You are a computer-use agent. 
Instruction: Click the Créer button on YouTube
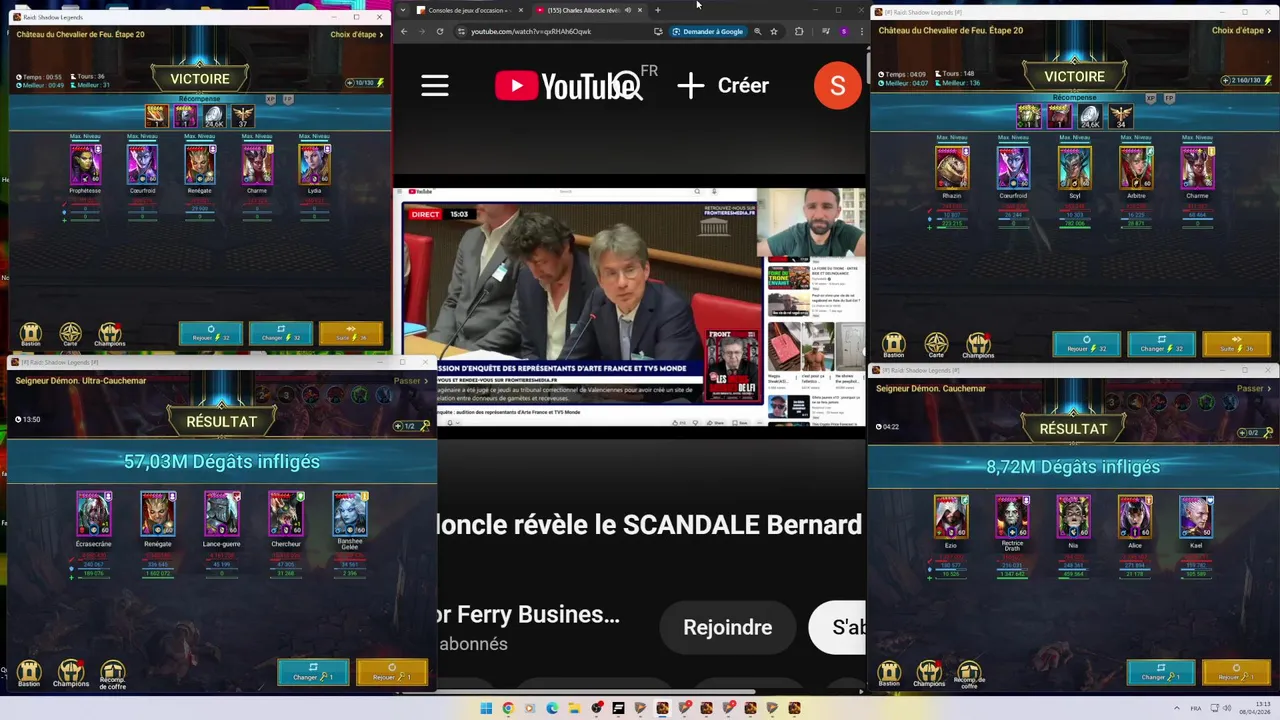click(722, 85)
